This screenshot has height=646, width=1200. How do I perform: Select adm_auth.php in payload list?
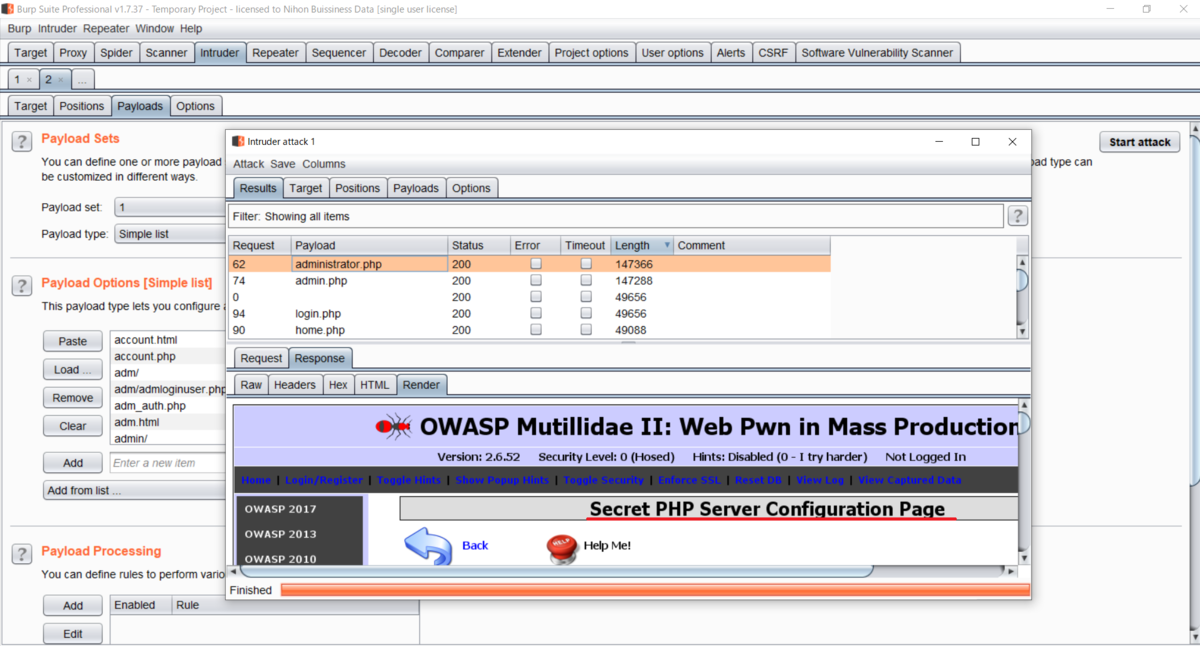(x=168, y=406)
